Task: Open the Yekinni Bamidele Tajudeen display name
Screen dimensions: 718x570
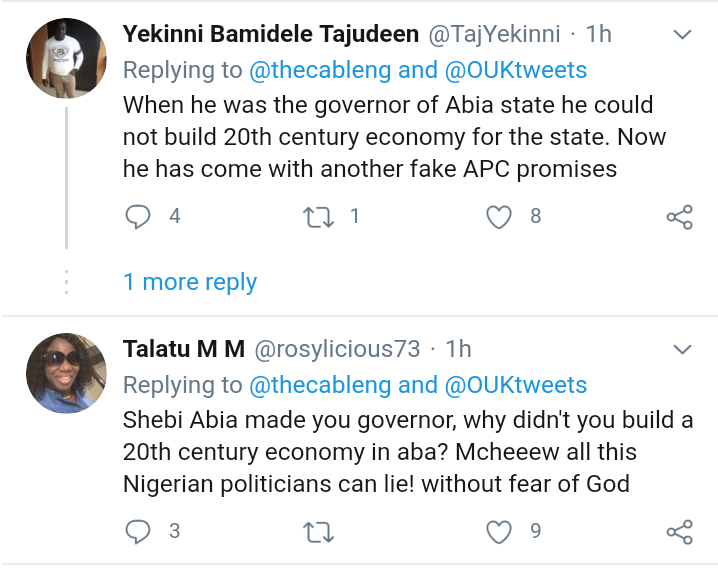Action: point(271,34)
